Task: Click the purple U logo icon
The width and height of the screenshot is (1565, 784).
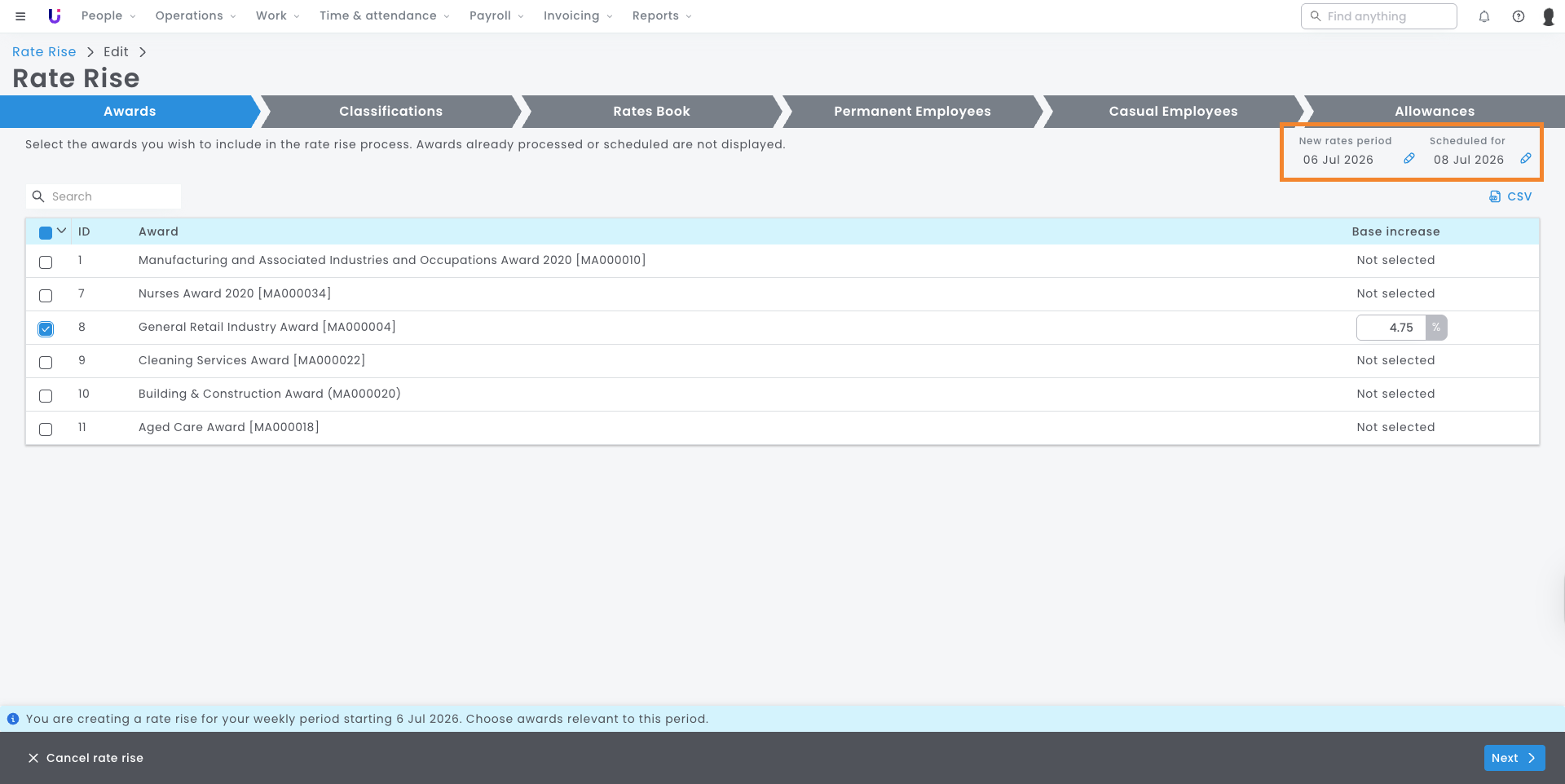Action: [55, 16]
